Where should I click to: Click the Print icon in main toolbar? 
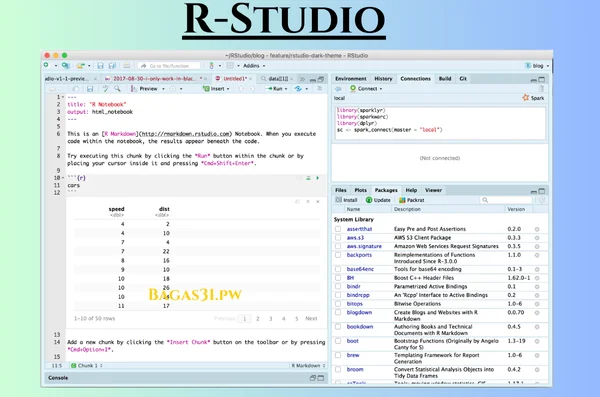pyautogui.click(x=127, y=65)
